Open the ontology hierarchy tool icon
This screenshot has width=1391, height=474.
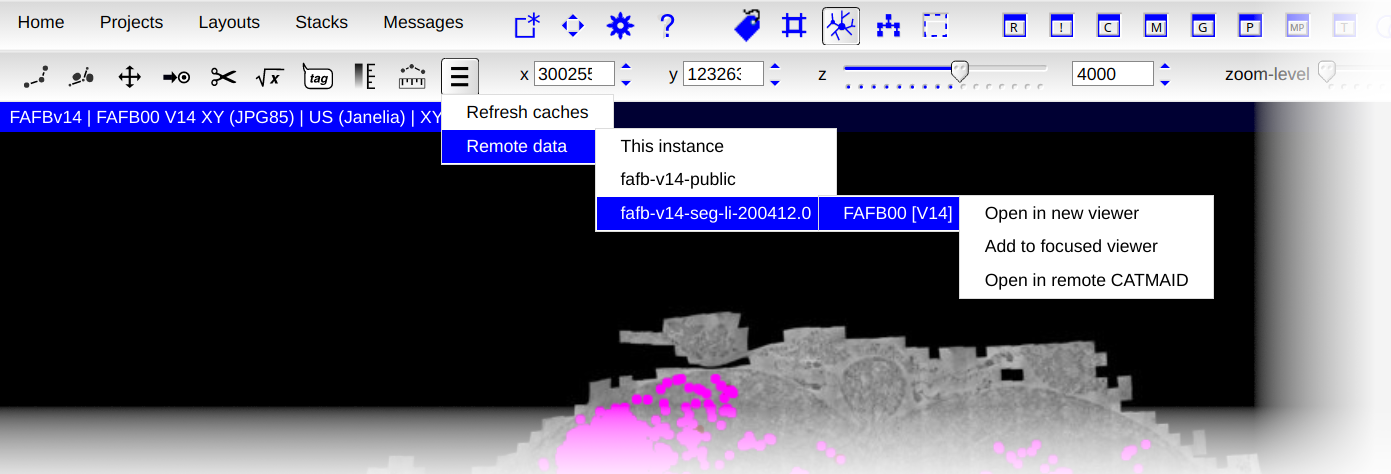click(x=888, y=26)
